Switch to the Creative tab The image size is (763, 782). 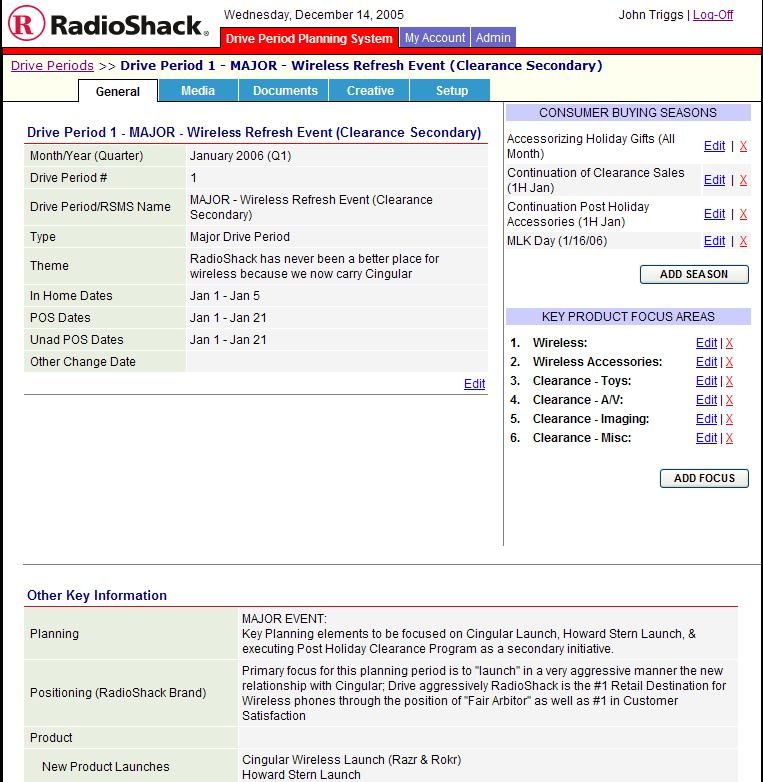(370, 91)
